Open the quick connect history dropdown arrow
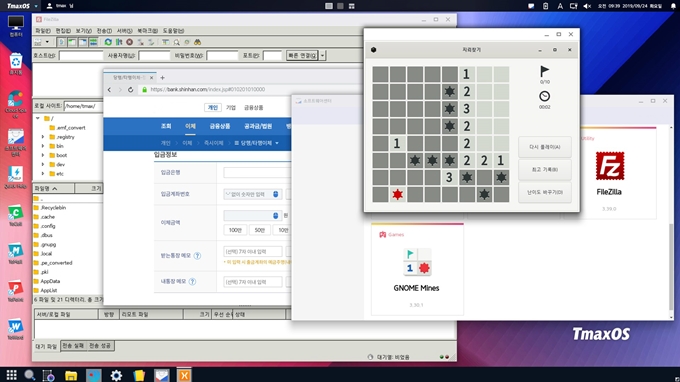This screenshot has width=680, height=382. tap(322, 56)
